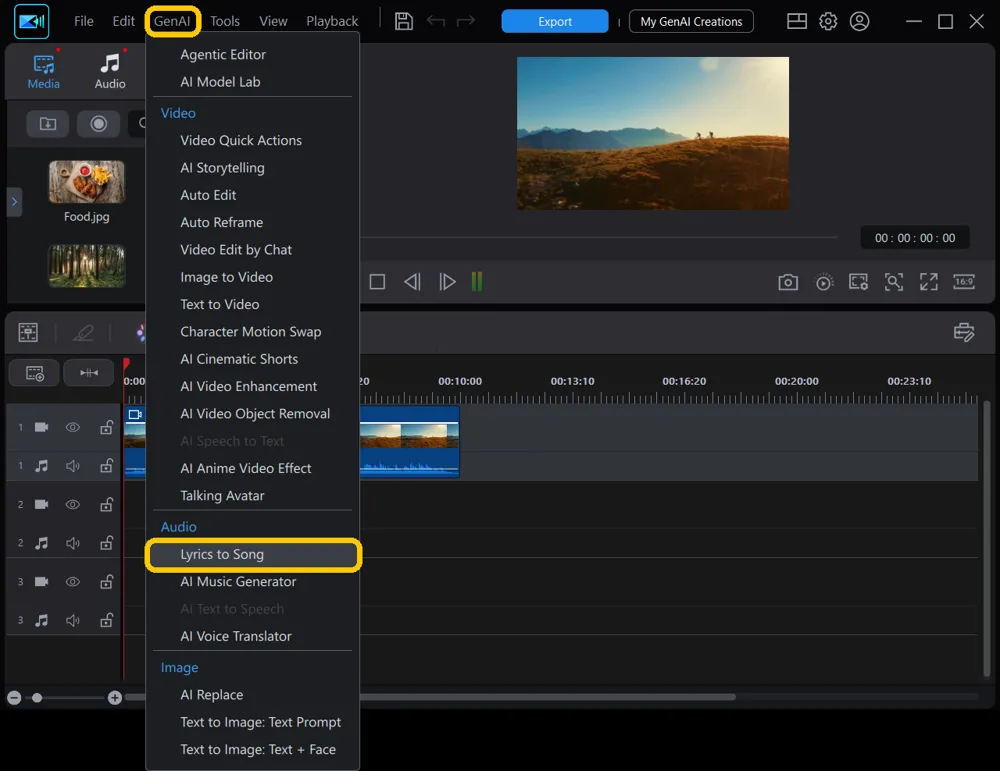This screenshot has height=771, width=1000.
Task: Click the red playhead marker
Action: coord(126,364)
